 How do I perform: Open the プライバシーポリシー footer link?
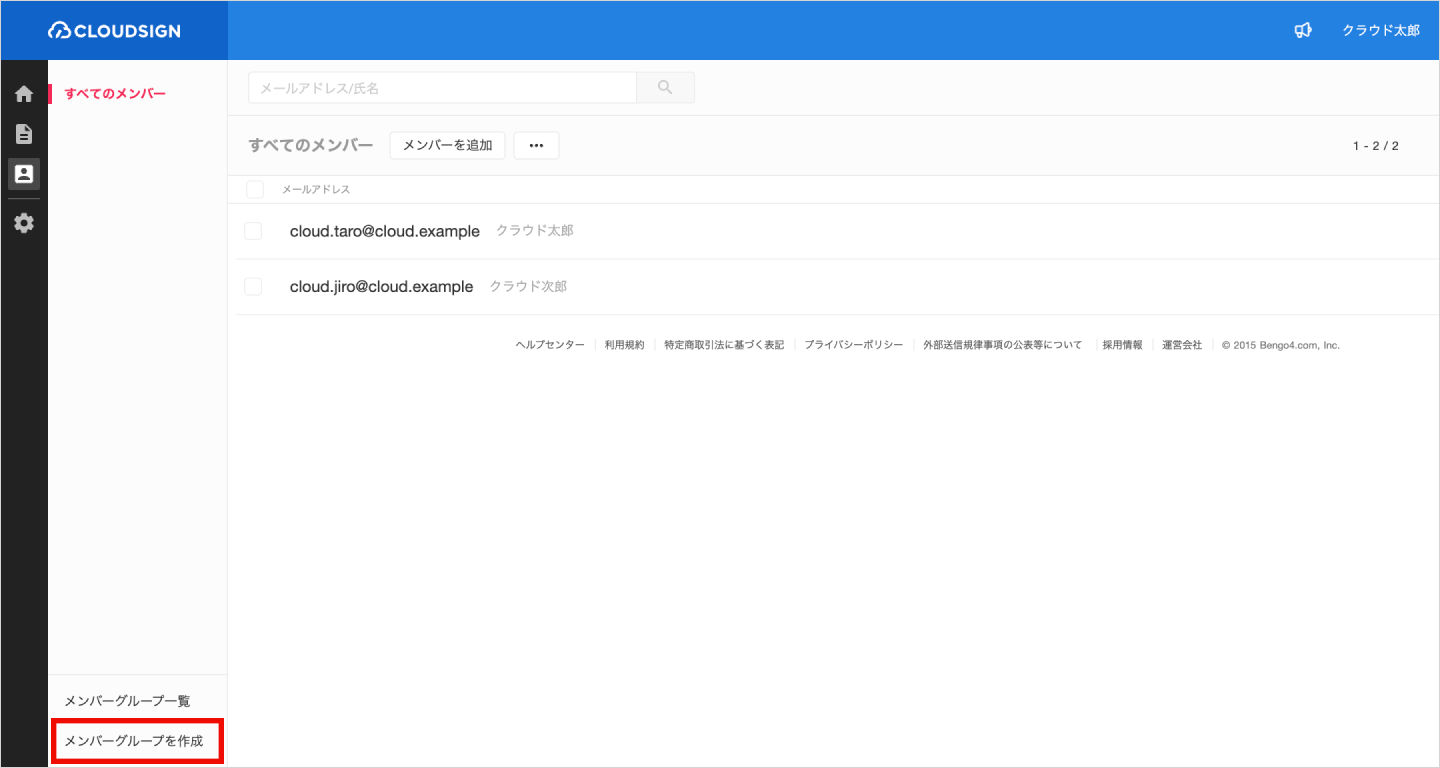coord(853,345)
